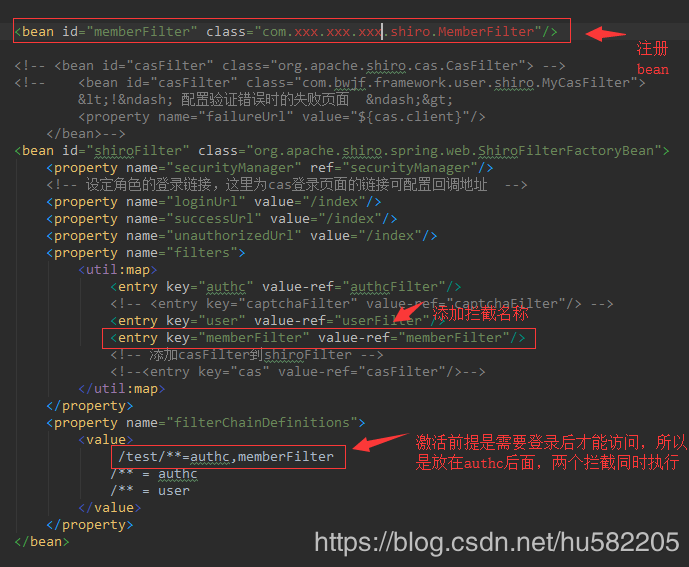Click ShiroFilterFactoryBean class name
Image resolution: width=689 pixels, height=567 pixels.
point(566,151)
